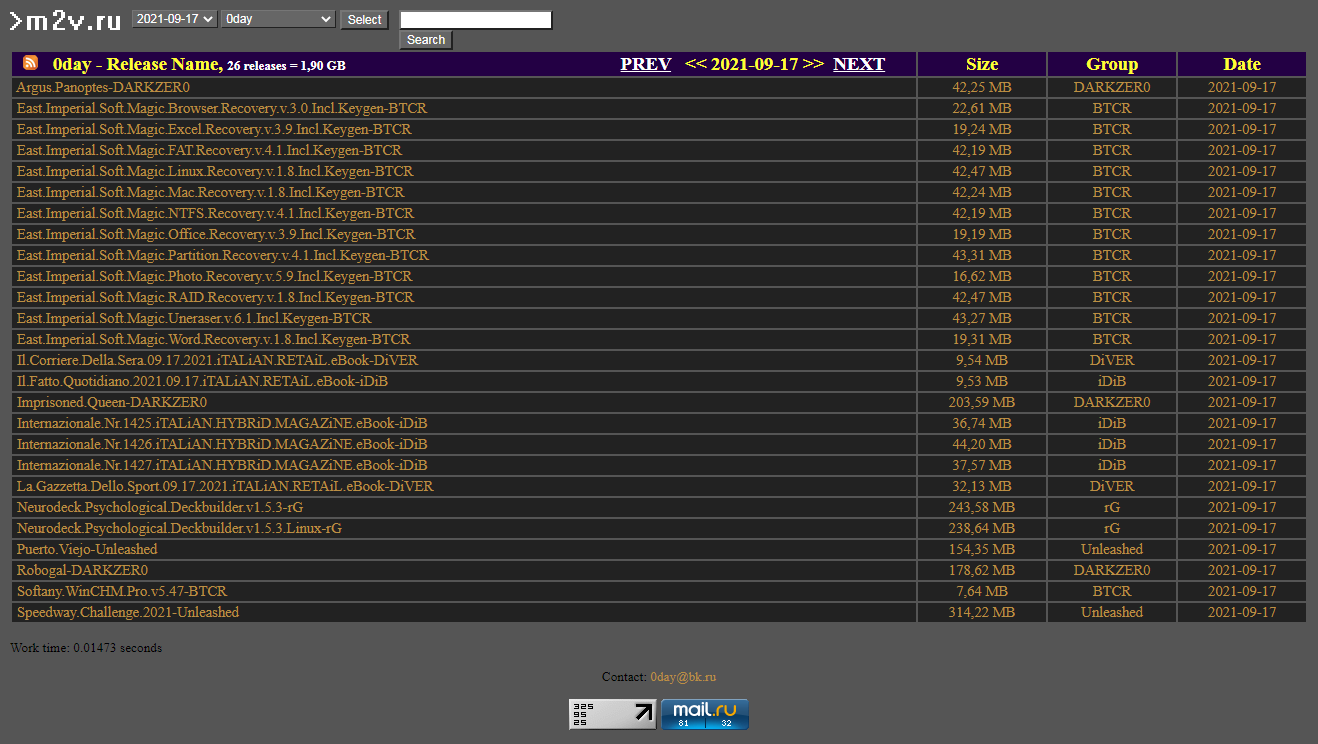Open the Magic.RAID.Recovery.v.1.8 release

tap(215, 297)
